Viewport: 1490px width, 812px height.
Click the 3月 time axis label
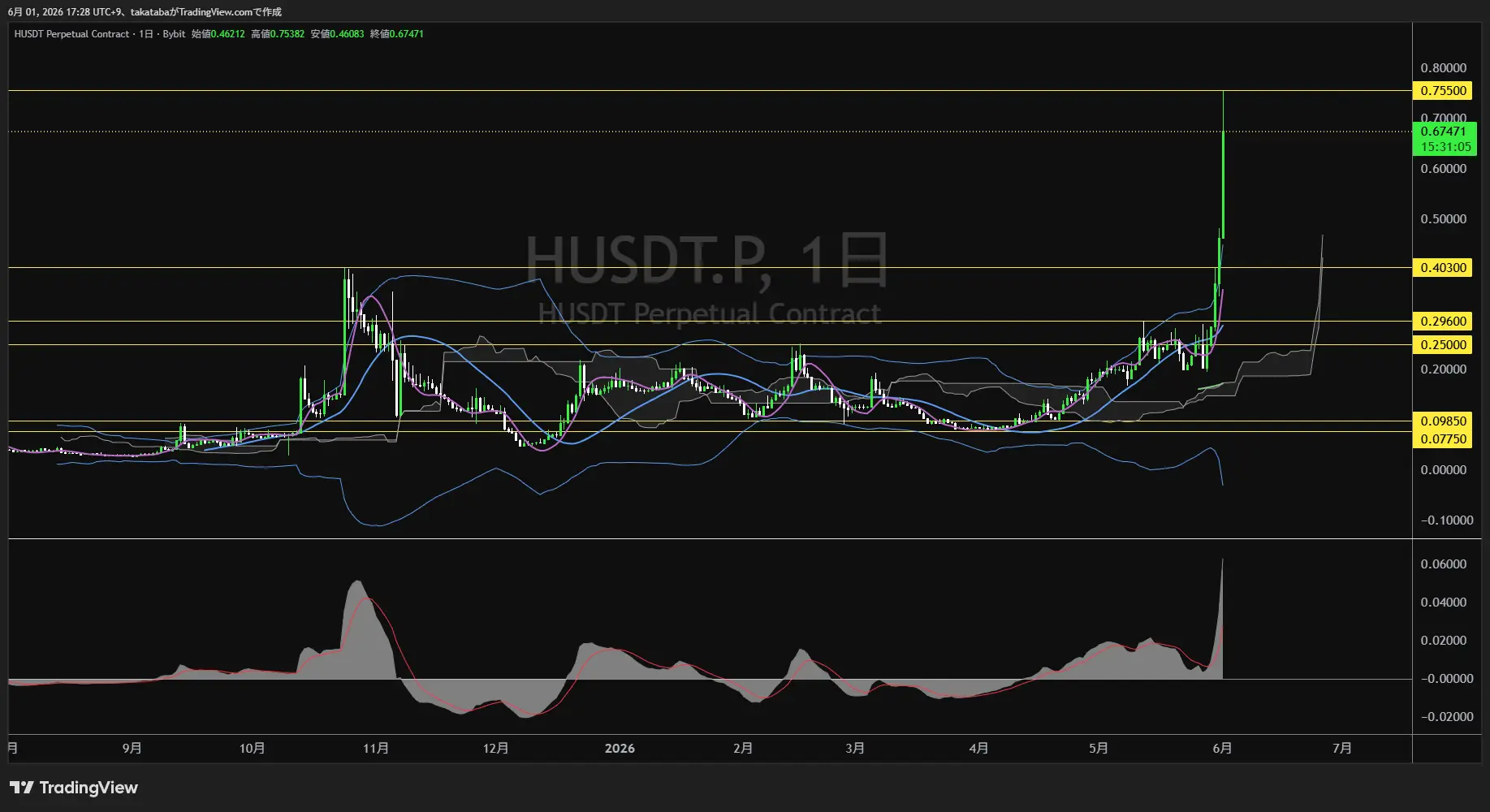click(854, 749)
